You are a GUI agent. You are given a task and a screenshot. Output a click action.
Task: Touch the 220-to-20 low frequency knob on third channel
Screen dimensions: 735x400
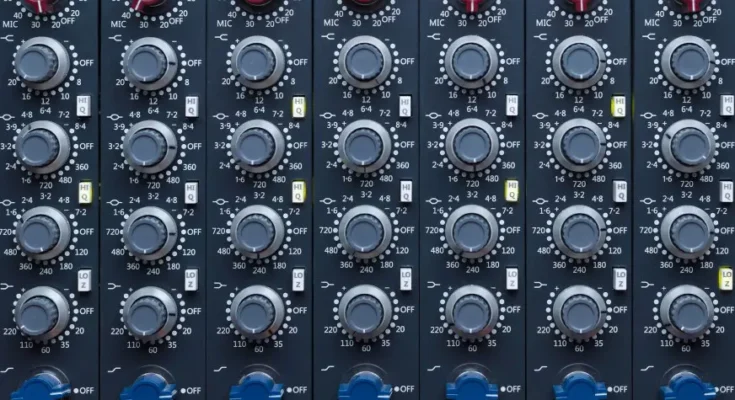pos(257,312)
